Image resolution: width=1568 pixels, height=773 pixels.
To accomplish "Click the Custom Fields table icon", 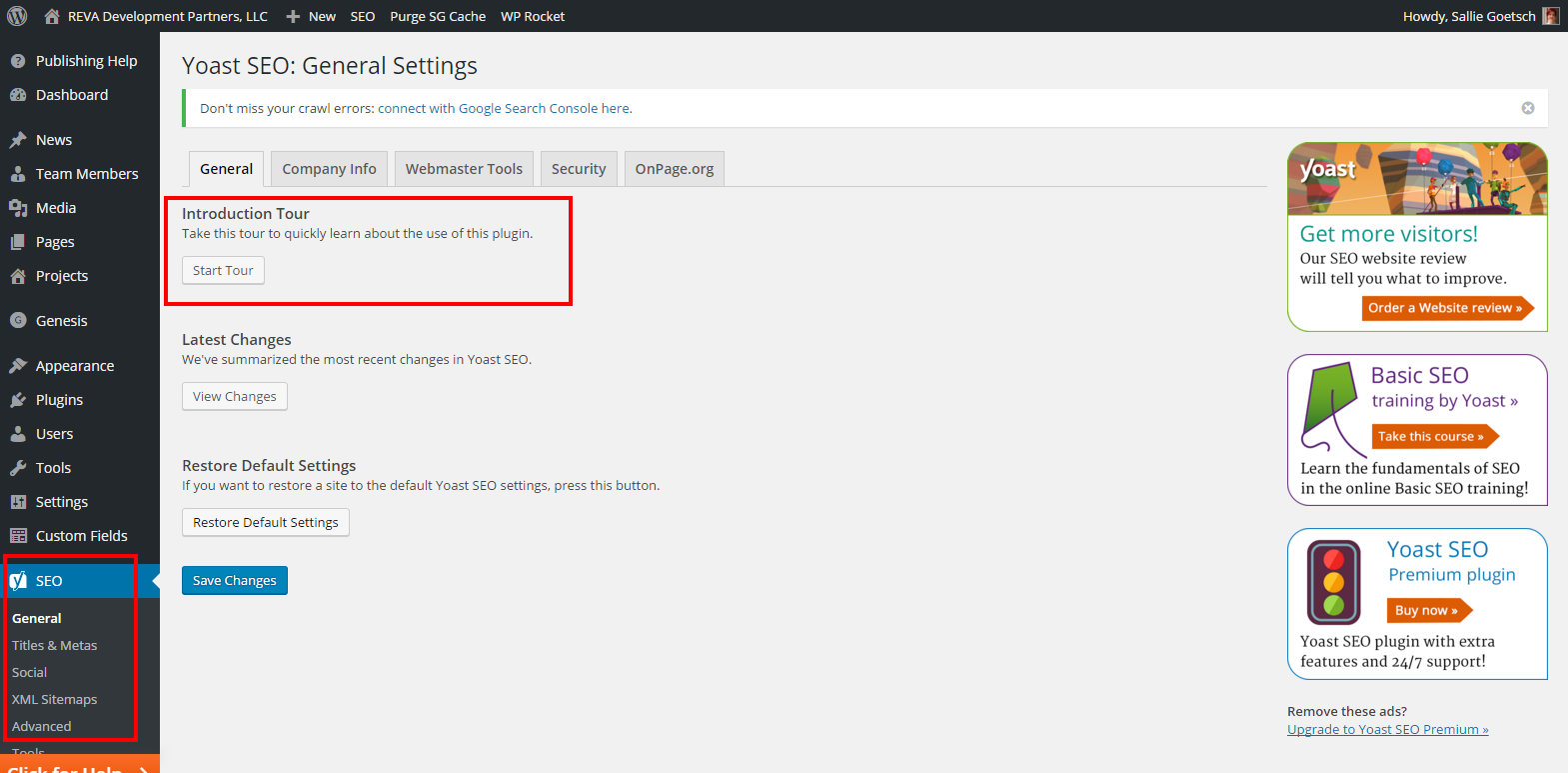I will (18, 536).
